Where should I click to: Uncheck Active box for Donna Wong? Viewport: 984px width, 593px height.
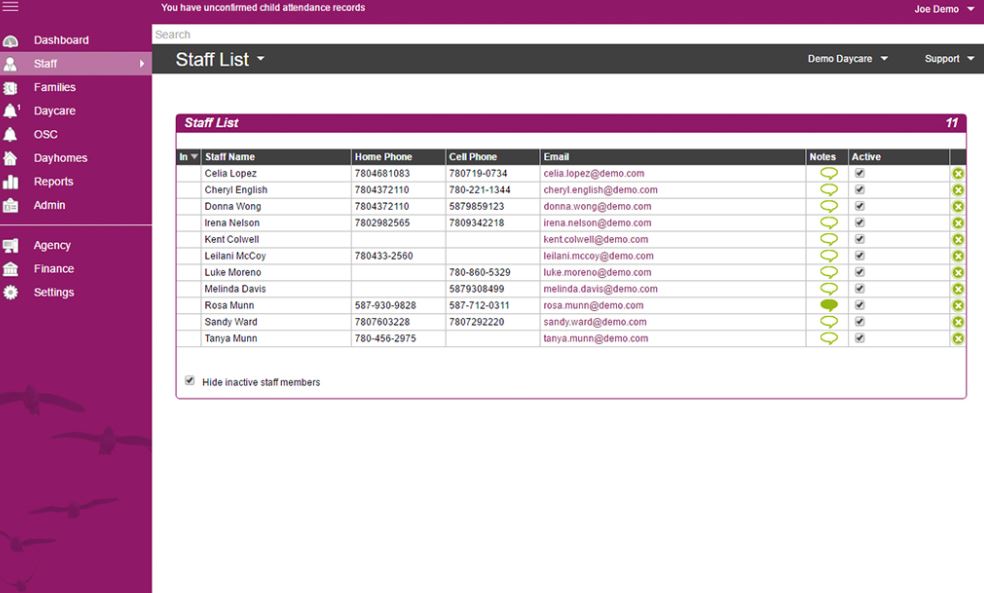(x=860, y=206)
